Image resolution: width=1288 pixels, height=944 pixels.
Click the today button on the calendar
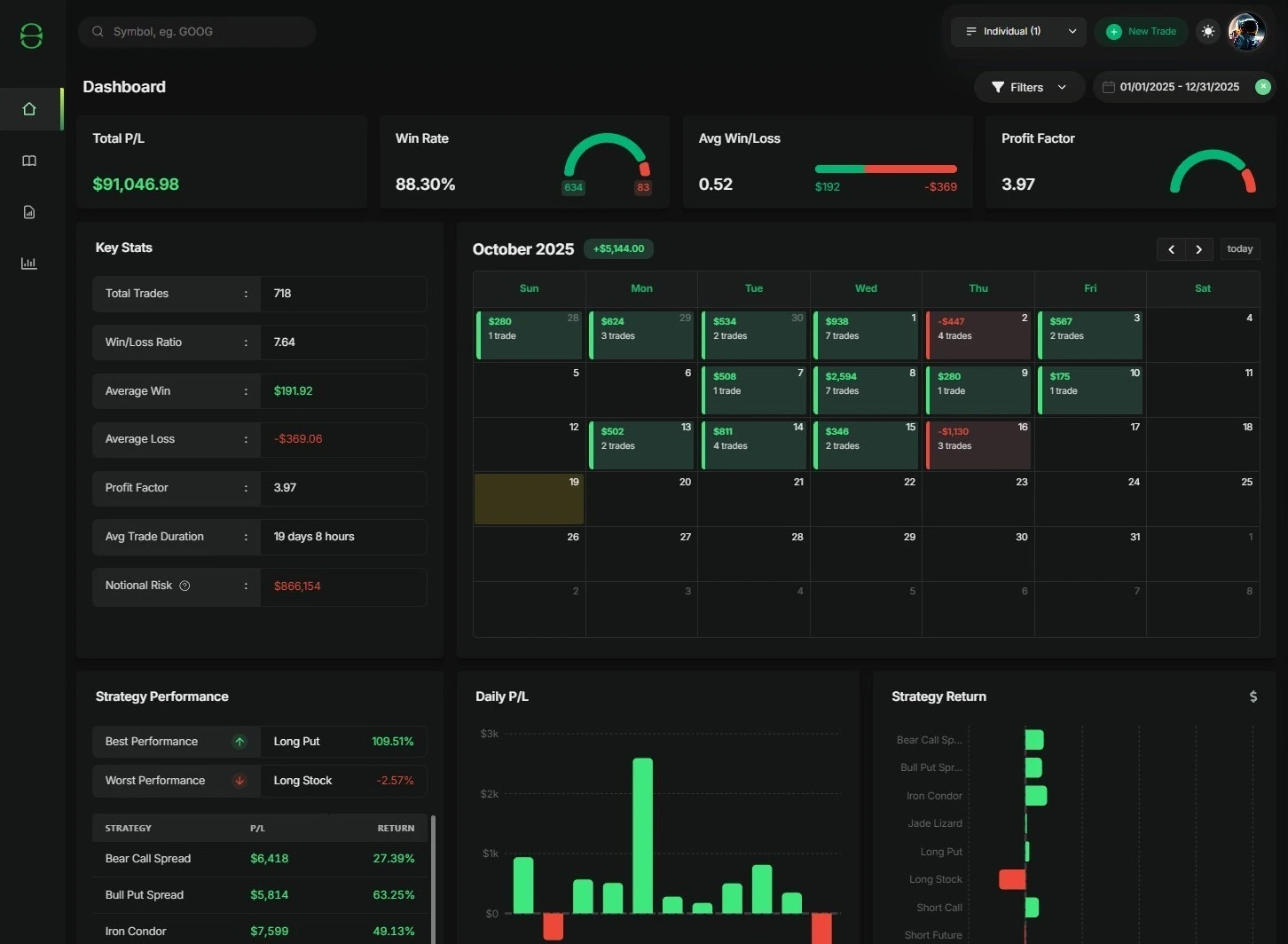pos(1239,249)
